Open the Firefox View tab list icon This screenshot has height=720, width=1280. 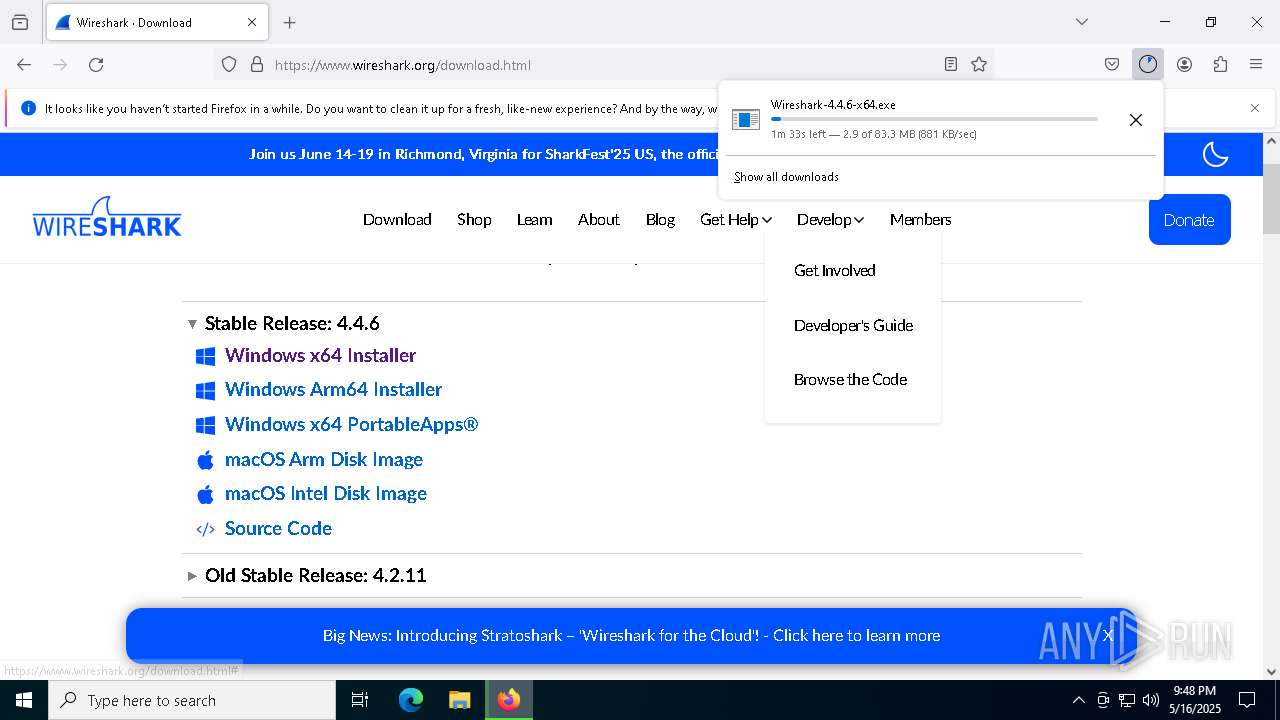point(20,22)
